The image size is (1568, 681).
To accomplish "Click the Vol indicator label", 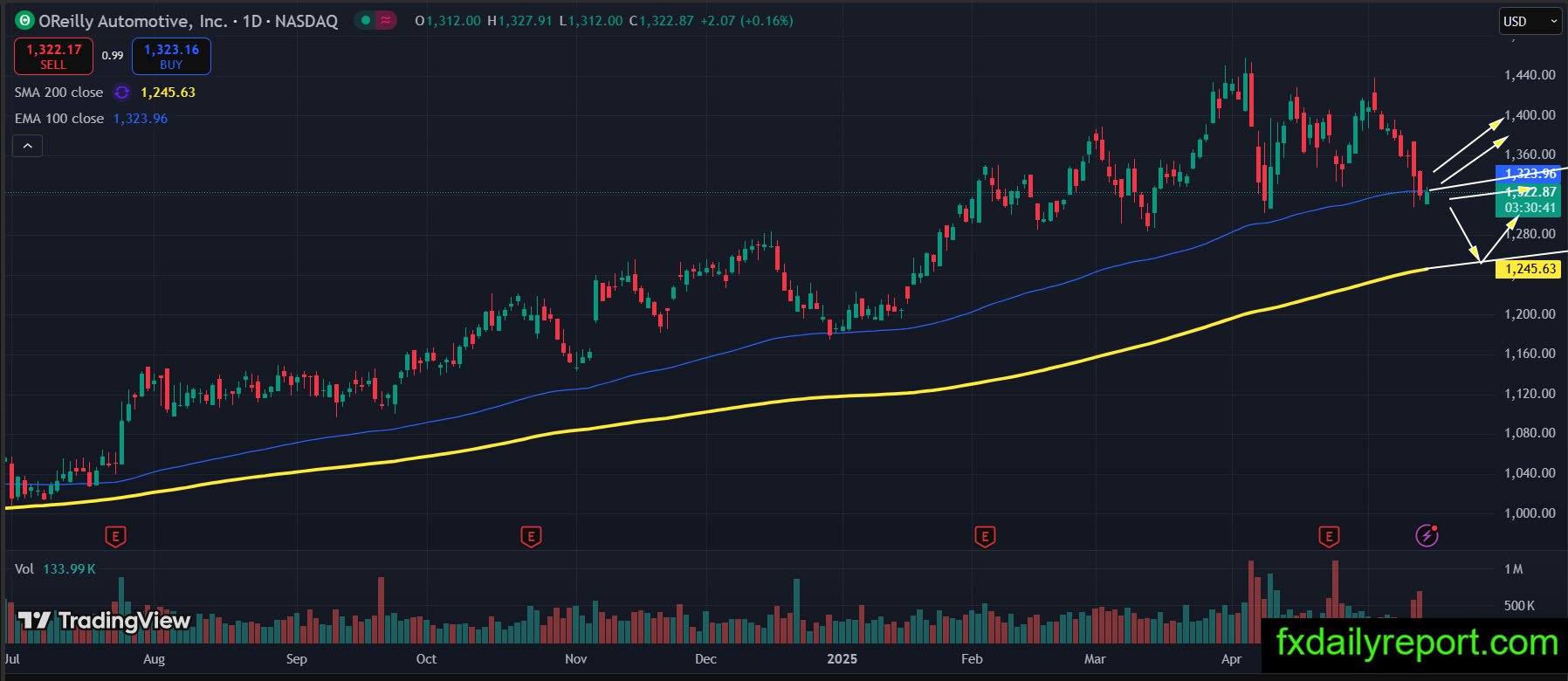I will coord(24,569).
